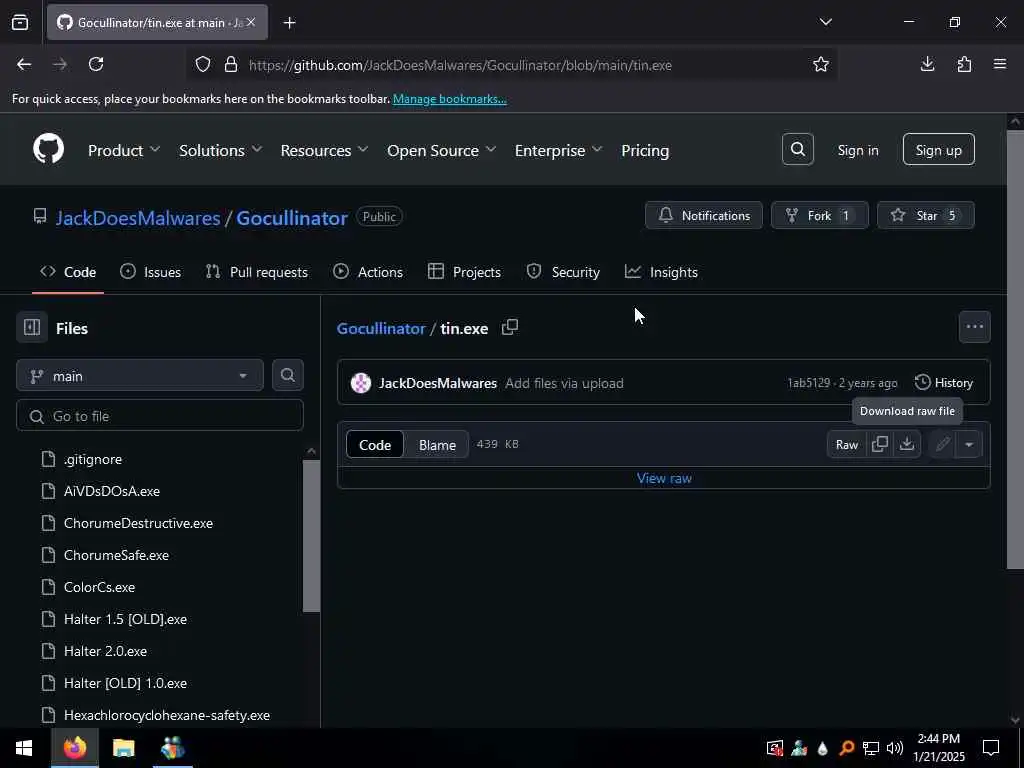Open commit History link
This screenshot has width=1024, height=768.
(944, 383)
